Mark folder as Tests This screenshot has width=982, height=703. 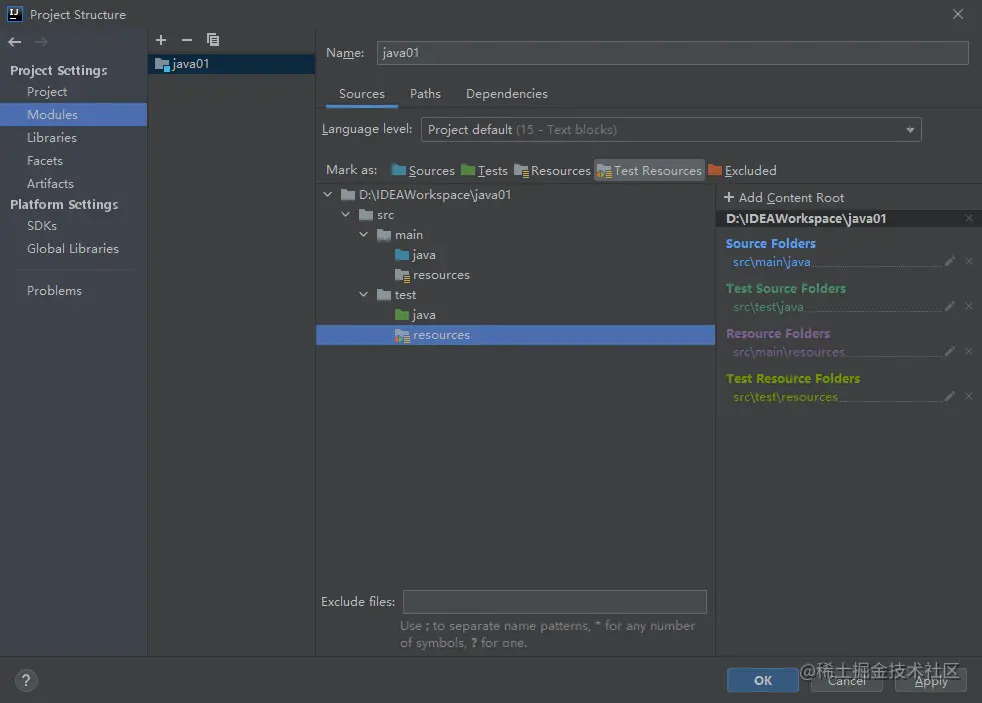[484, 170]
